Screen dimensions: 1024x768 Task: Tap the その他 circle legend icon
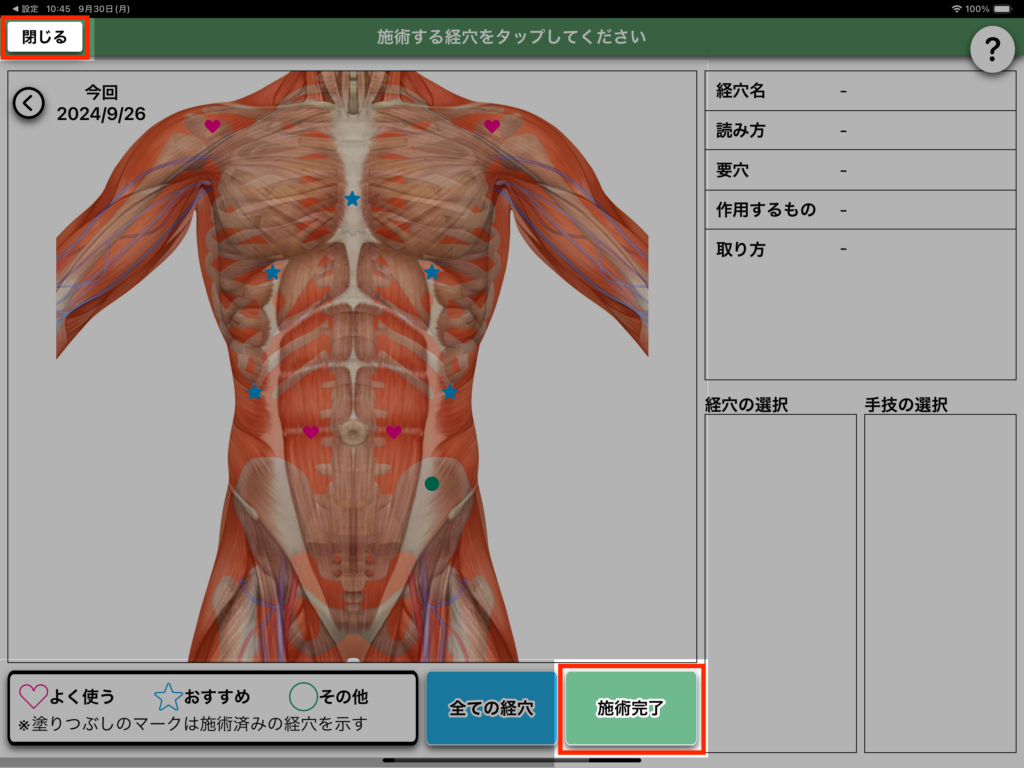pyautogui.click(x=303, y=696)
